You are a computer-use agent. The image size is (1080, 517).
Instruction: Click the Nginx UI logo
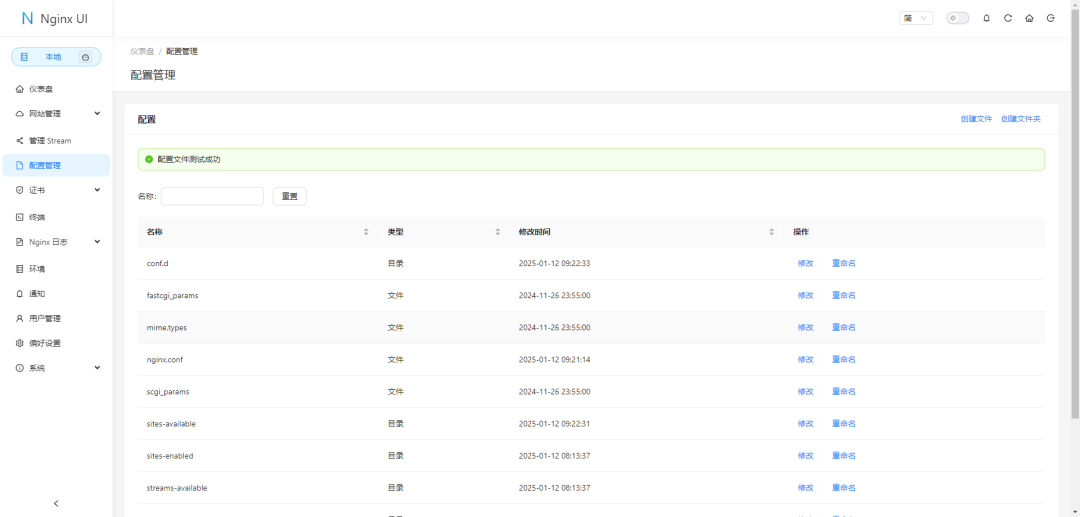pos(55,18)
